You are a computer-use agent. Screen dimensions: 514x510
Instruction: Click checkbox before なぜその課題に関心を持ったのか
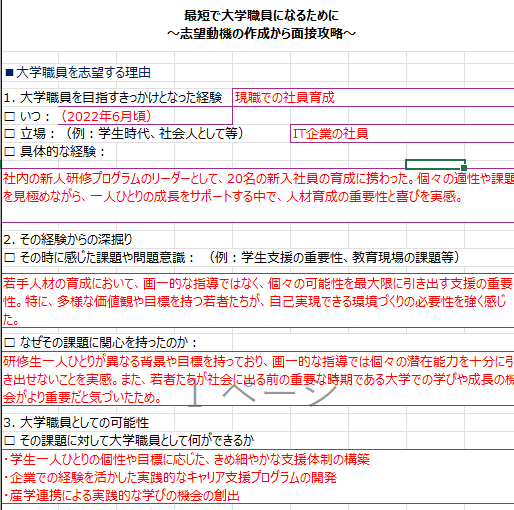click(10, 342)
